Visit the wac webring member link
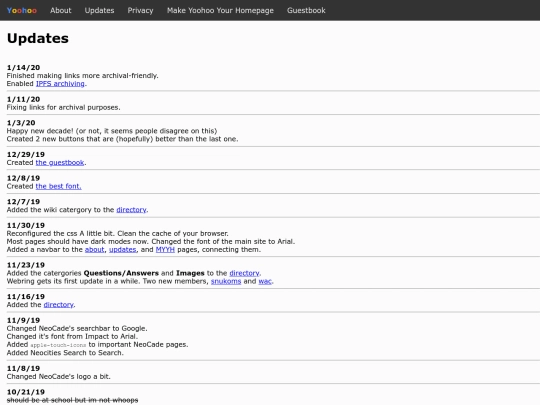 tap(265, 281)
